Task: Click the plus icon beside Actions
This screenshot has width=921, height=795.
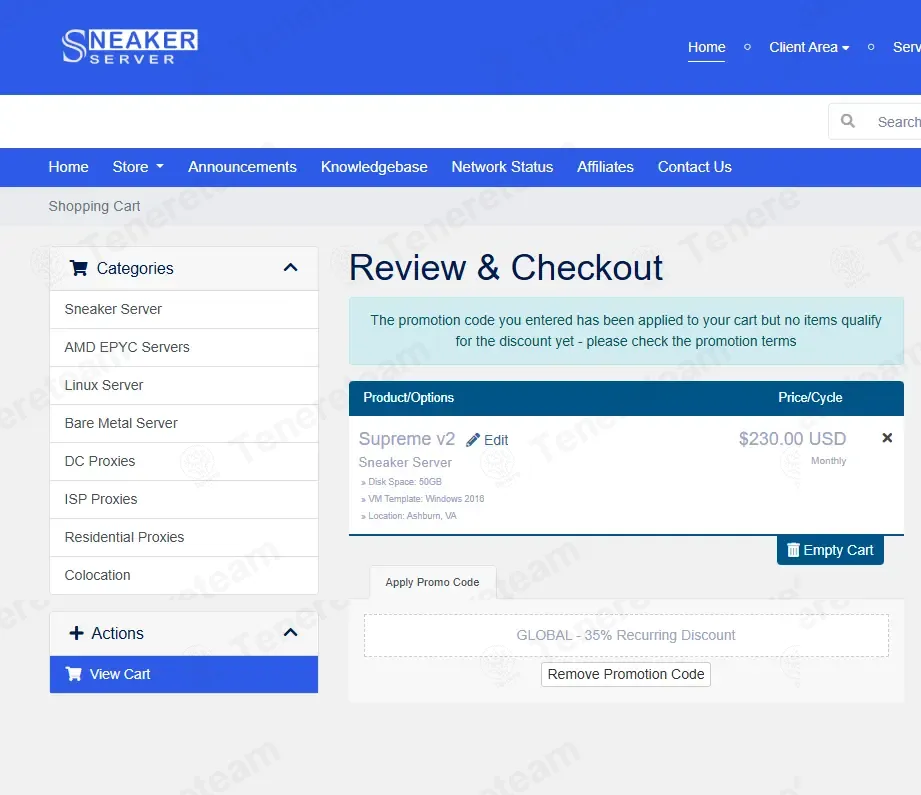Action: pos(76,633)
